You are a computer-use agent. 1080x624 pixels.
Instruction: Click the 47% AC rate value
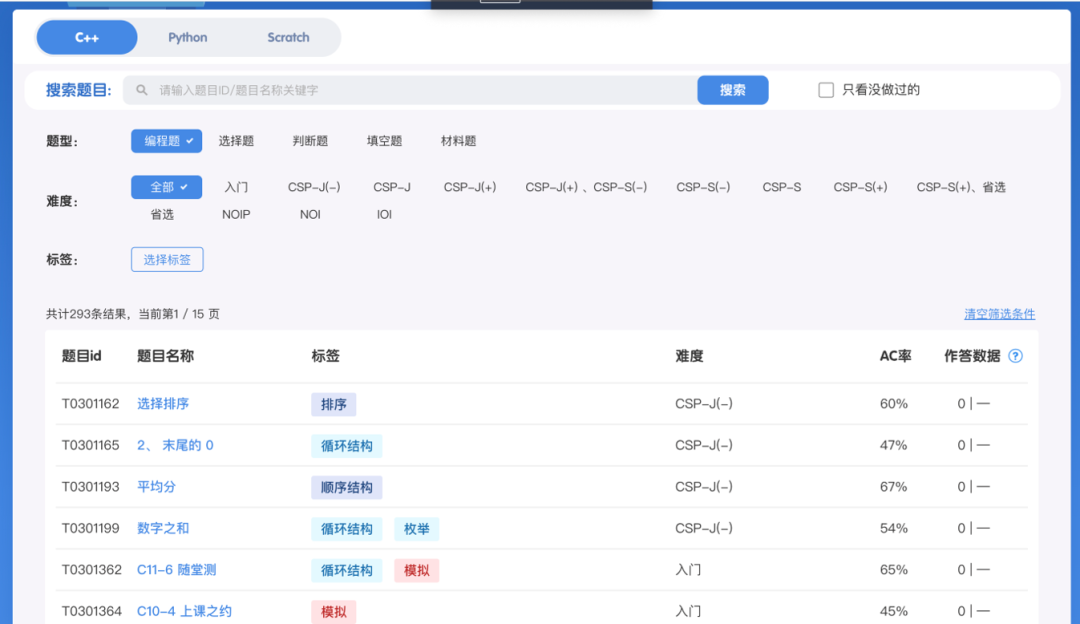pos(893,446)
